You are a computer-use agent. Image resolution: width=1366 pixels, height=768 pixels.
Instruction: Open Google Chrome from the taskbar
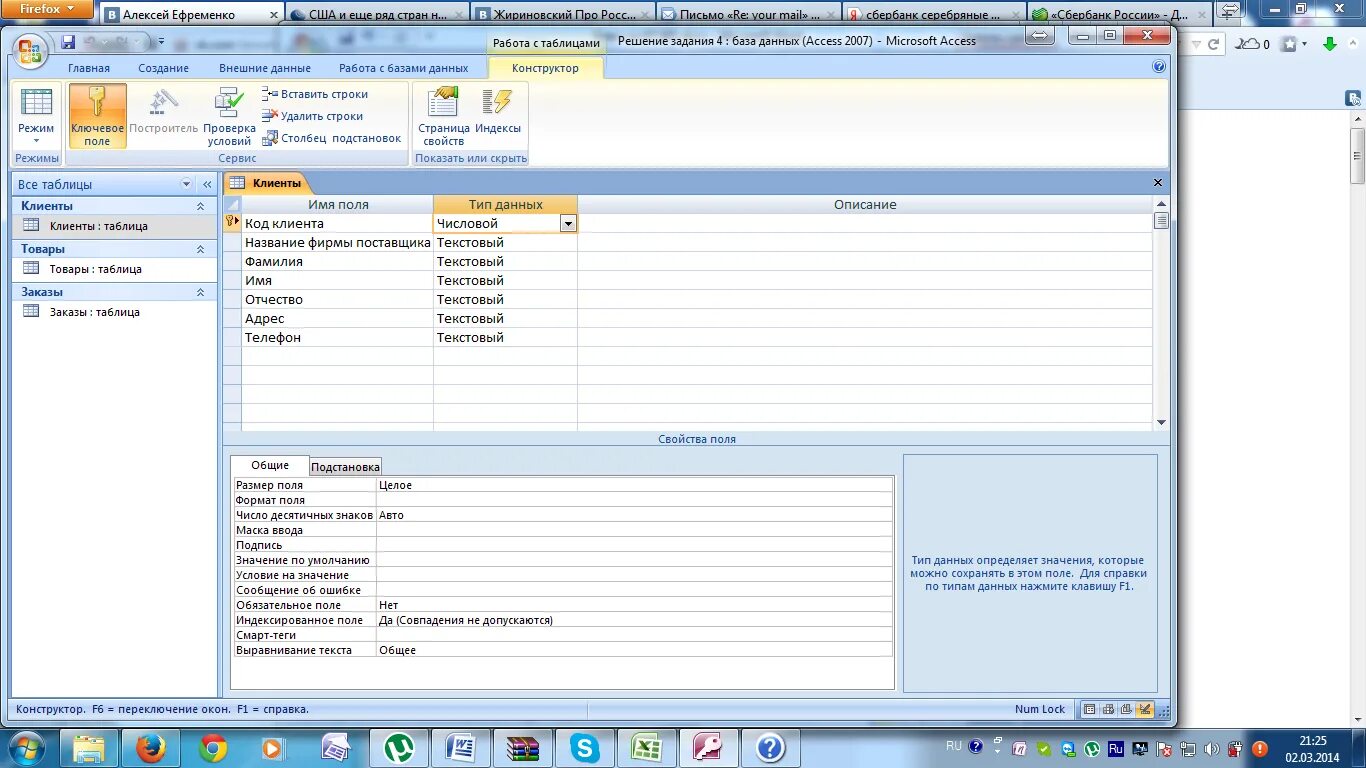[212, 748]
